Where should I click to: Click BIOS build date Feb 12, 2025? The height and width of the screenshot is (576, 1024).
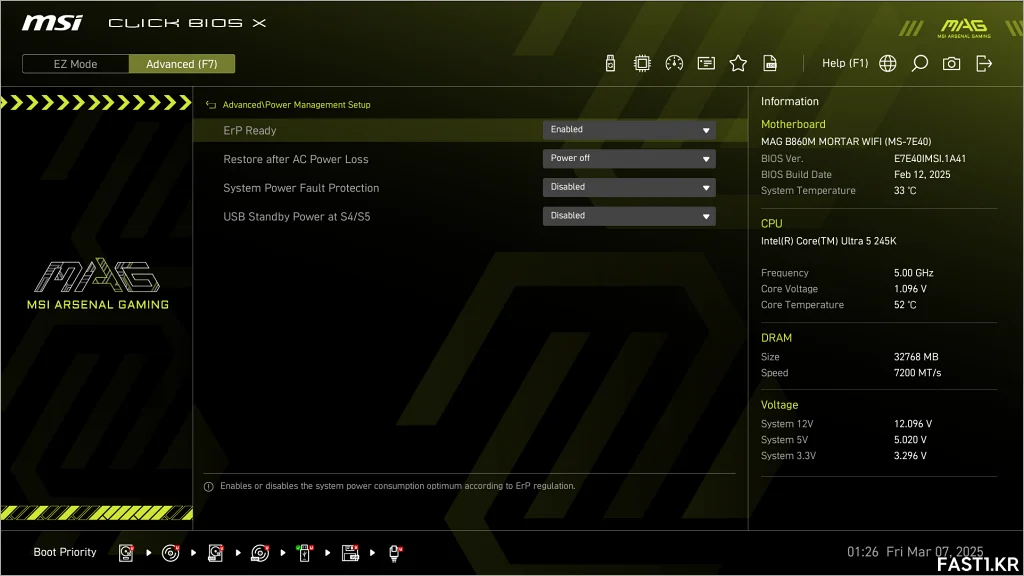(x=922, y=175)
